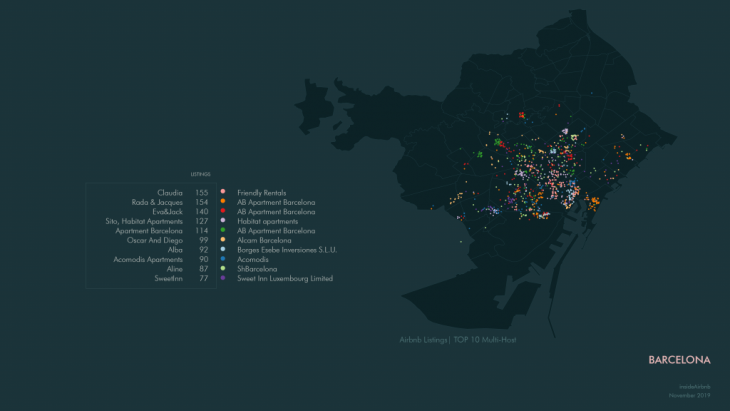
Task: Select the lavender dot for Habitat apartments
Action: tap(222, 221)
